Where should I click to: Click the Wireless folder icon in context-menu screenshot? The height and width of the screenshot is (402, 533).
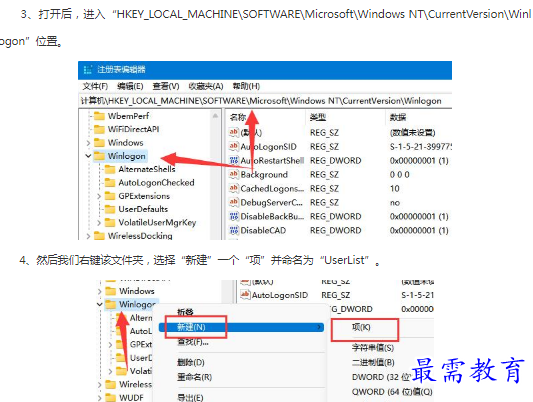pos(111,384)
